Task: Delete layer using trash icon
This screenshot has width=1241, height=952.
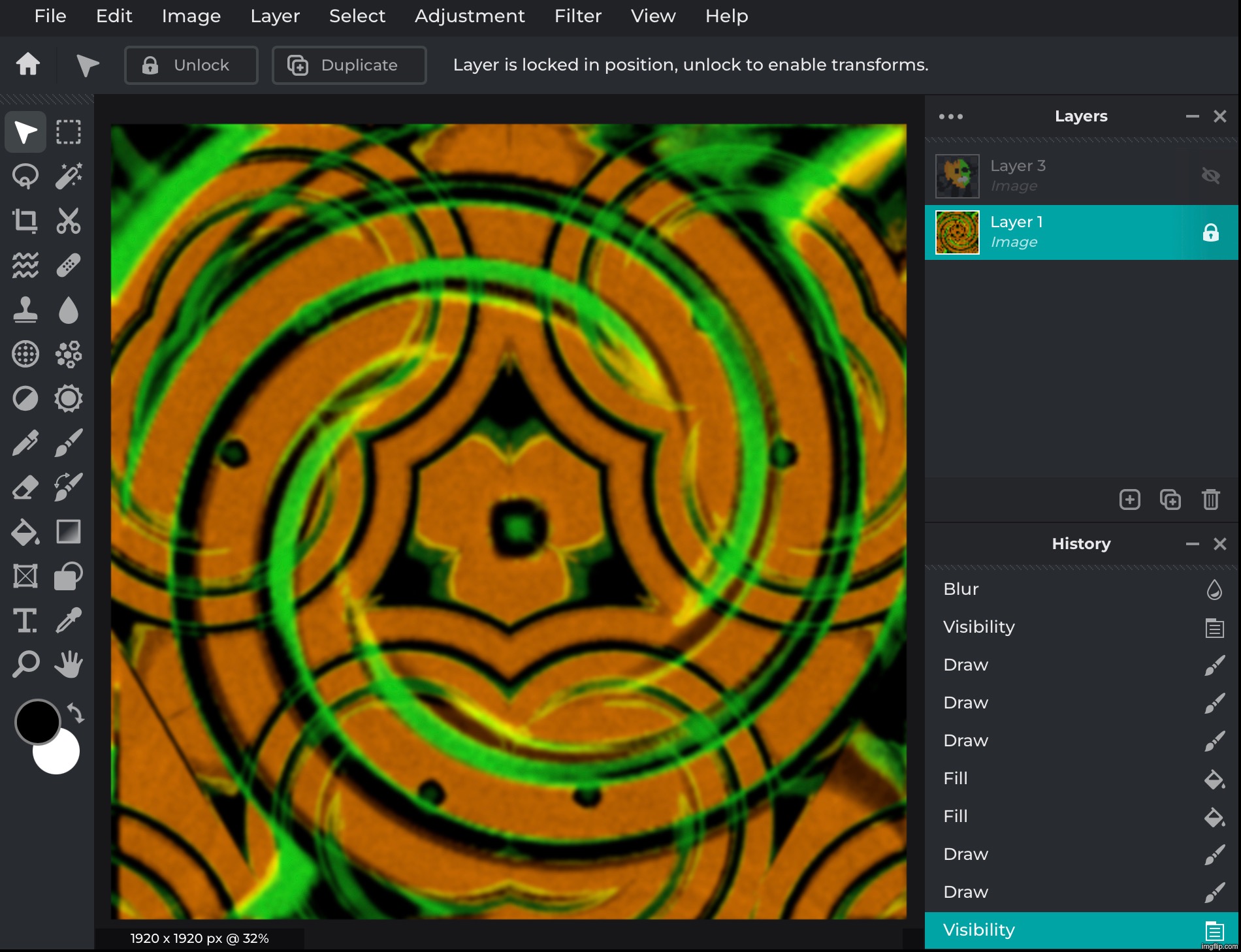Action: pyautogui.click(x=1210, y=500)
